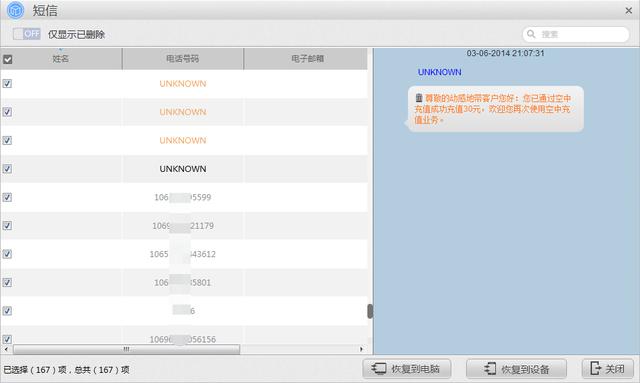640x383 pixels.
Task: Select the second orange UNKNOWN entry
Action: (x=183, y=112)
